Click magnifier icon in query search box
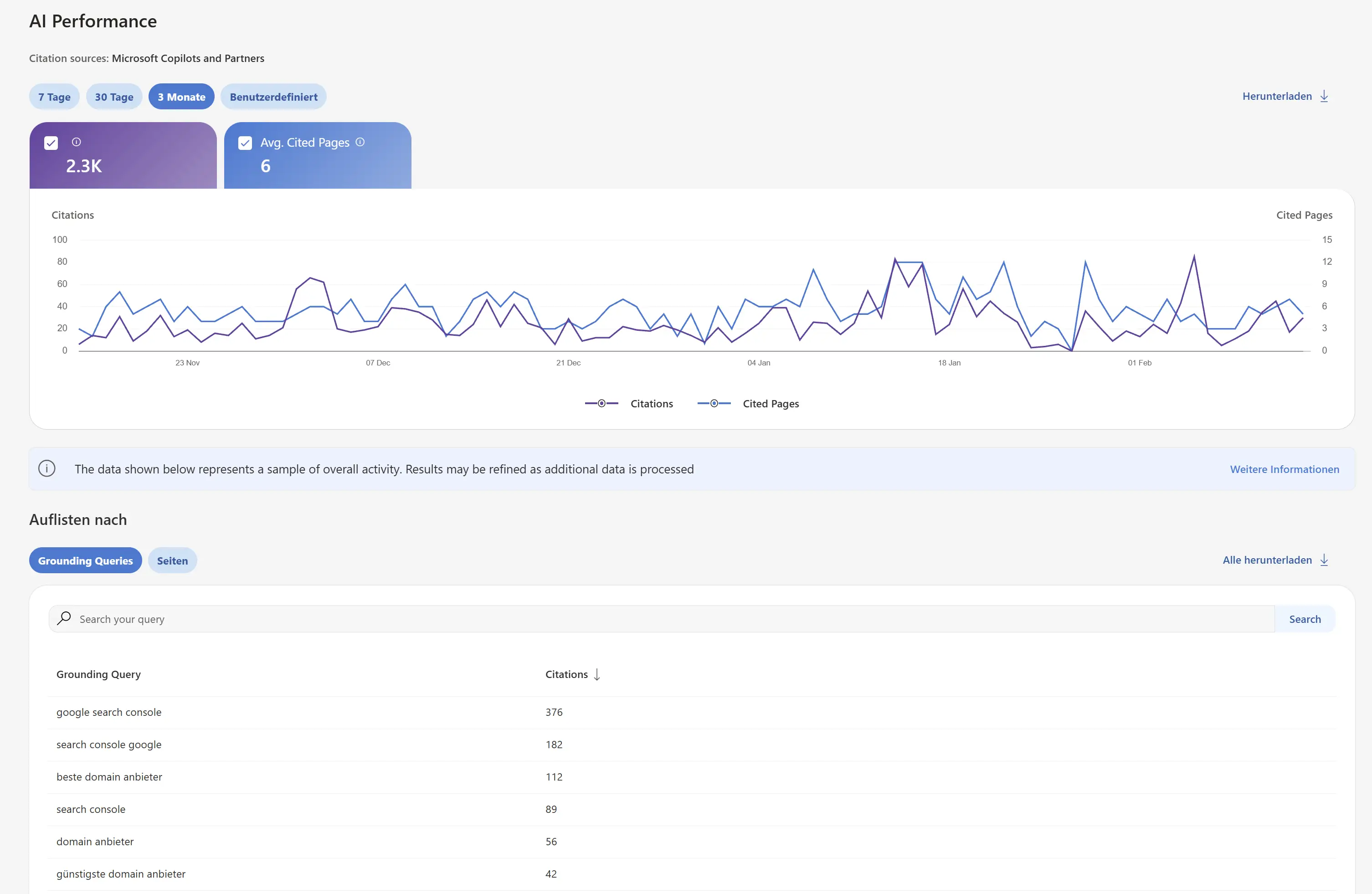Viewport: 1372px width, 894px height. pyautogui.click(x=64, y=618)
